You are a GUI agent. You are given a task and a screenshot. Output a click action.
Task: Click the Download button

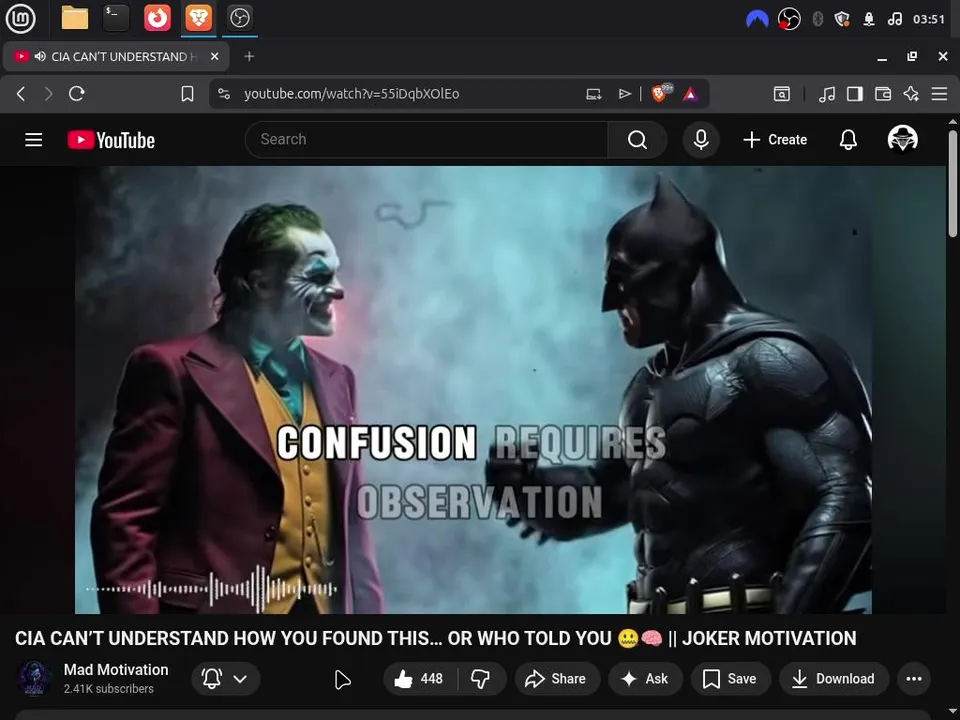click(x=833, y=678)
